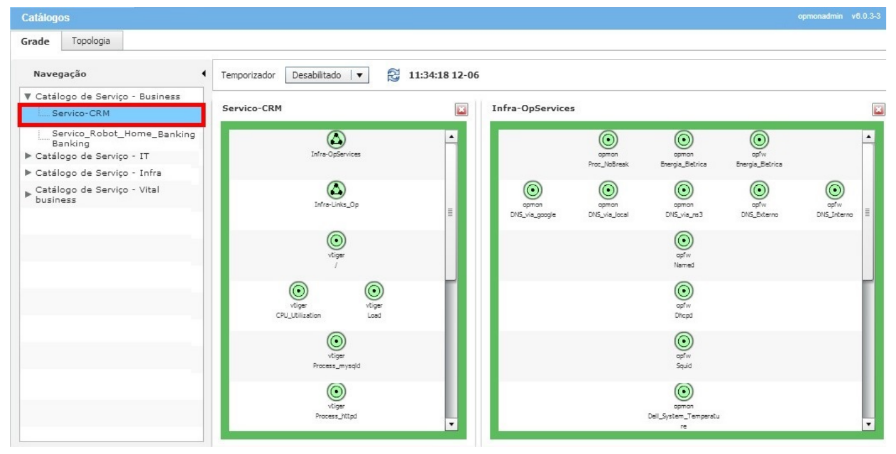
Task: Close the Servico-CRM panel
Action: tap(461, 109)
